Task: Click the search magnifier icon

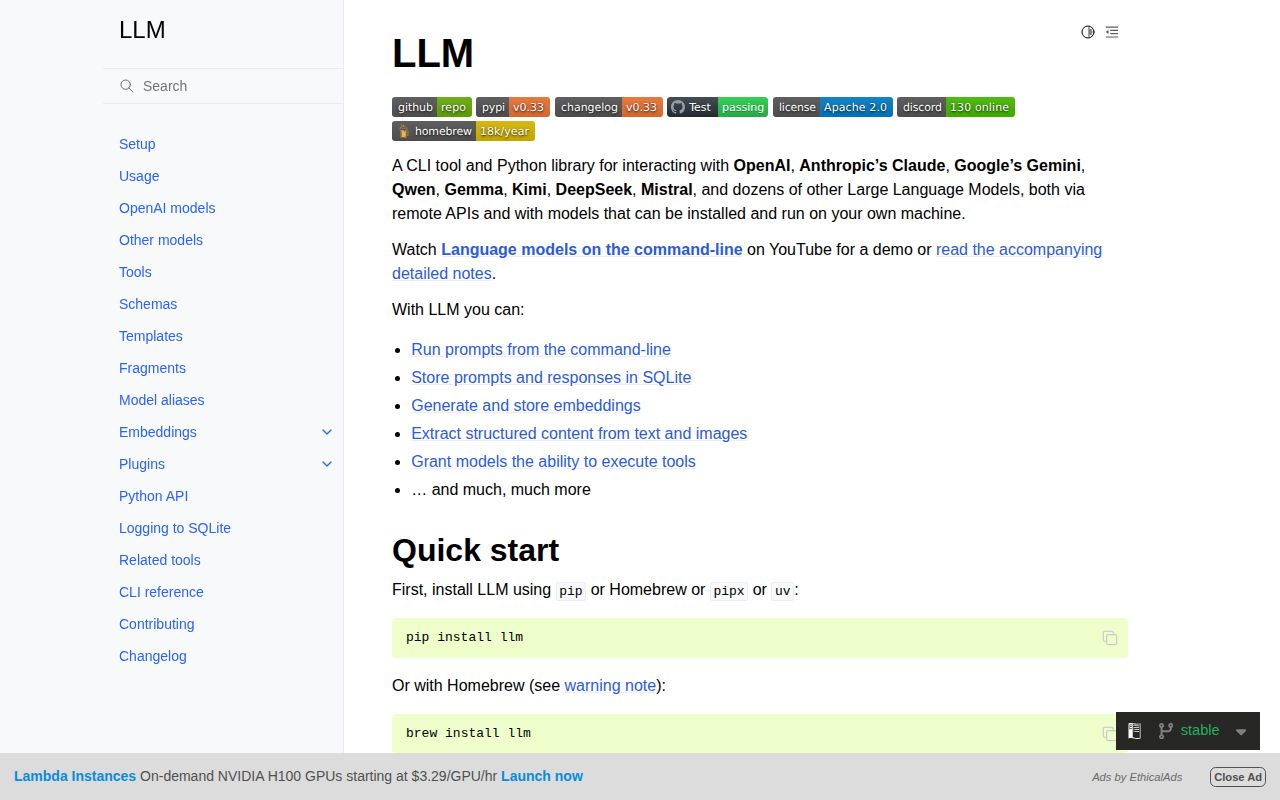Action: tap(127, 86)
